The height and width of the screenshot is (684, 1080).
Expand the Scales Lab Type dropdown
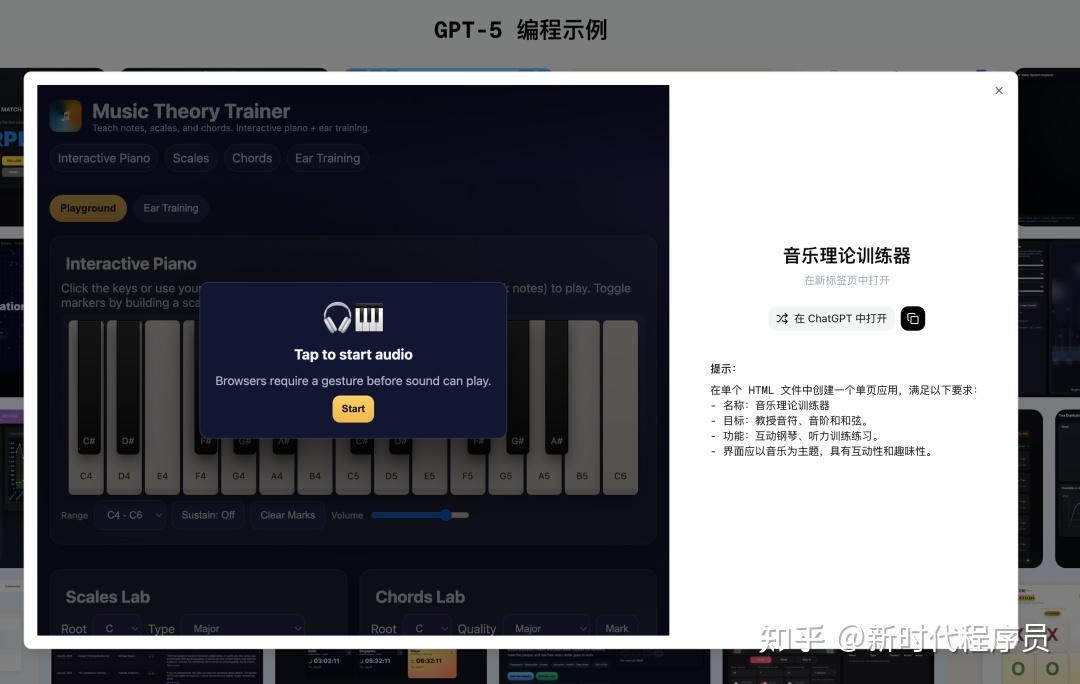pos(243,628)
